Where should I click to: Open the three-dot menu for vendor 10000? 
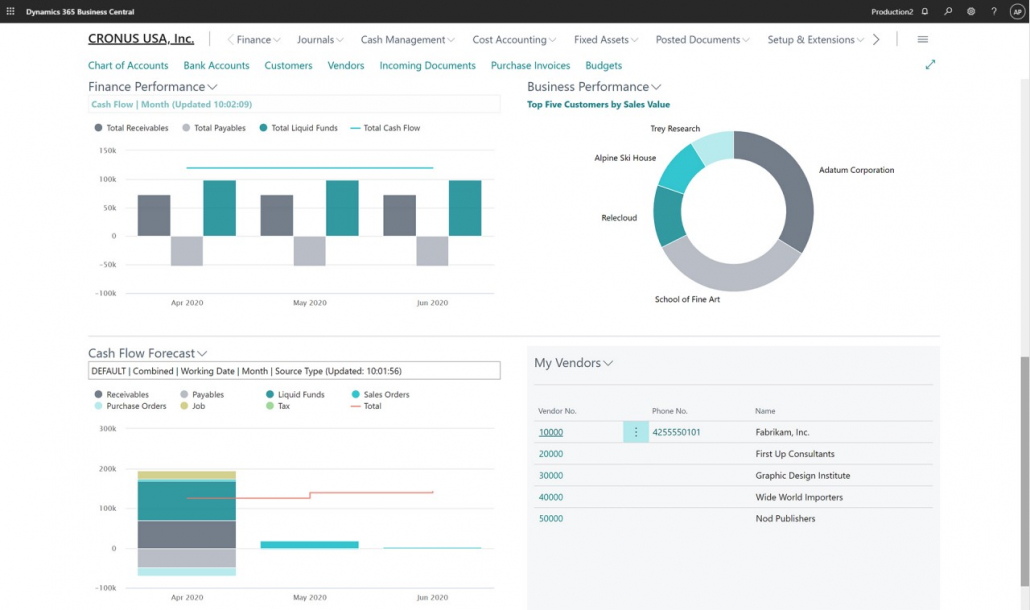point(635,432)
